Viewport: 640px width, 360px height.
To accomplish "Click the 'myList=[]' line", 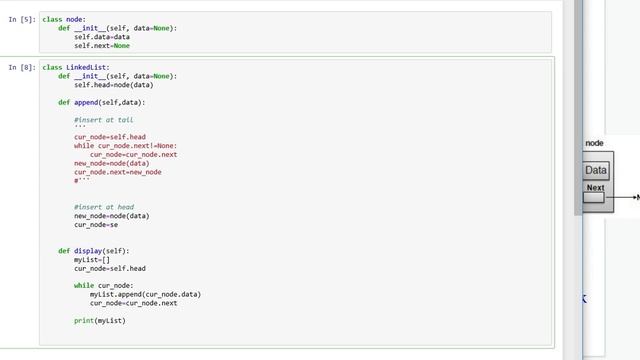I will pos(92,260).
